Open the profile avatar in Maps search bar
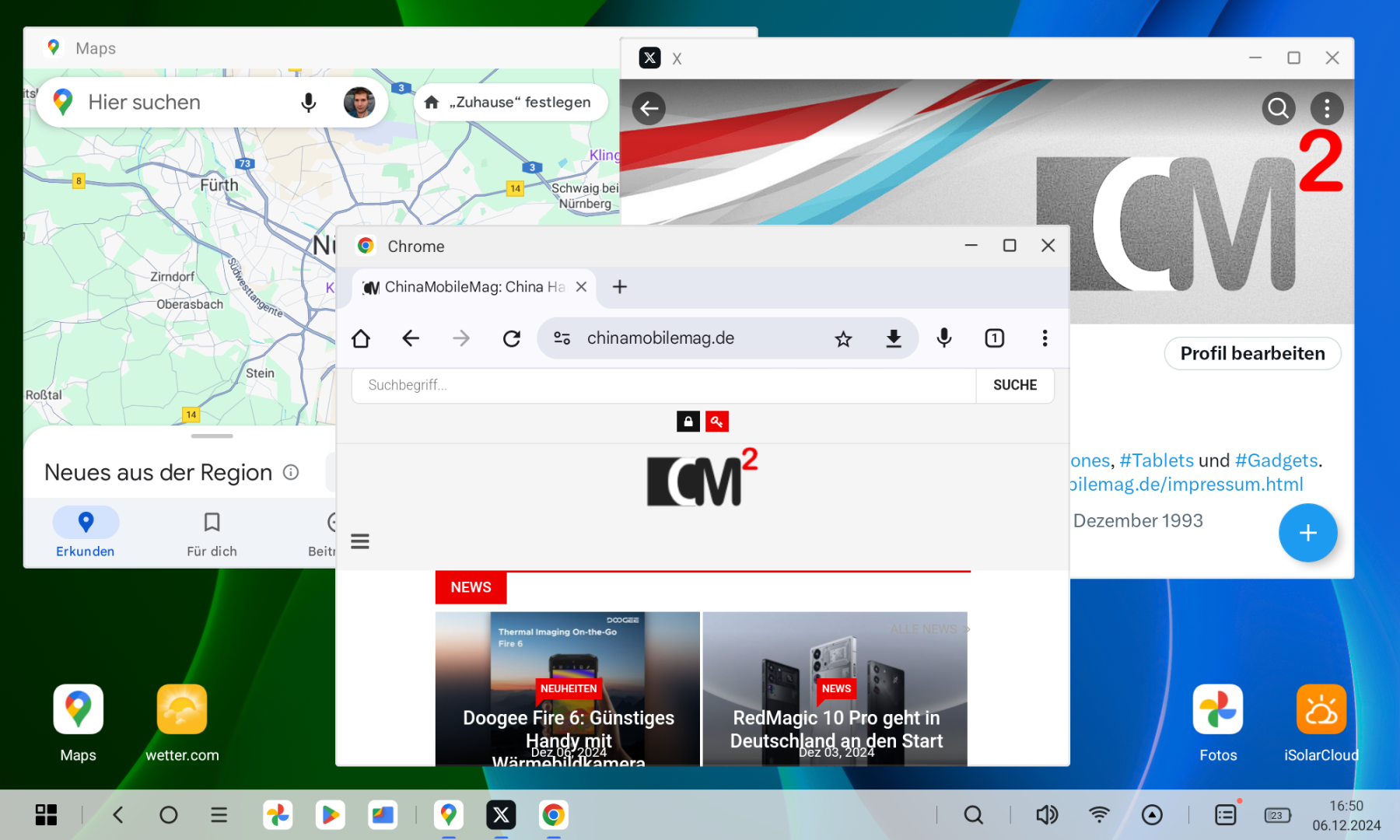1400x840 pixels. coord(359,102)
